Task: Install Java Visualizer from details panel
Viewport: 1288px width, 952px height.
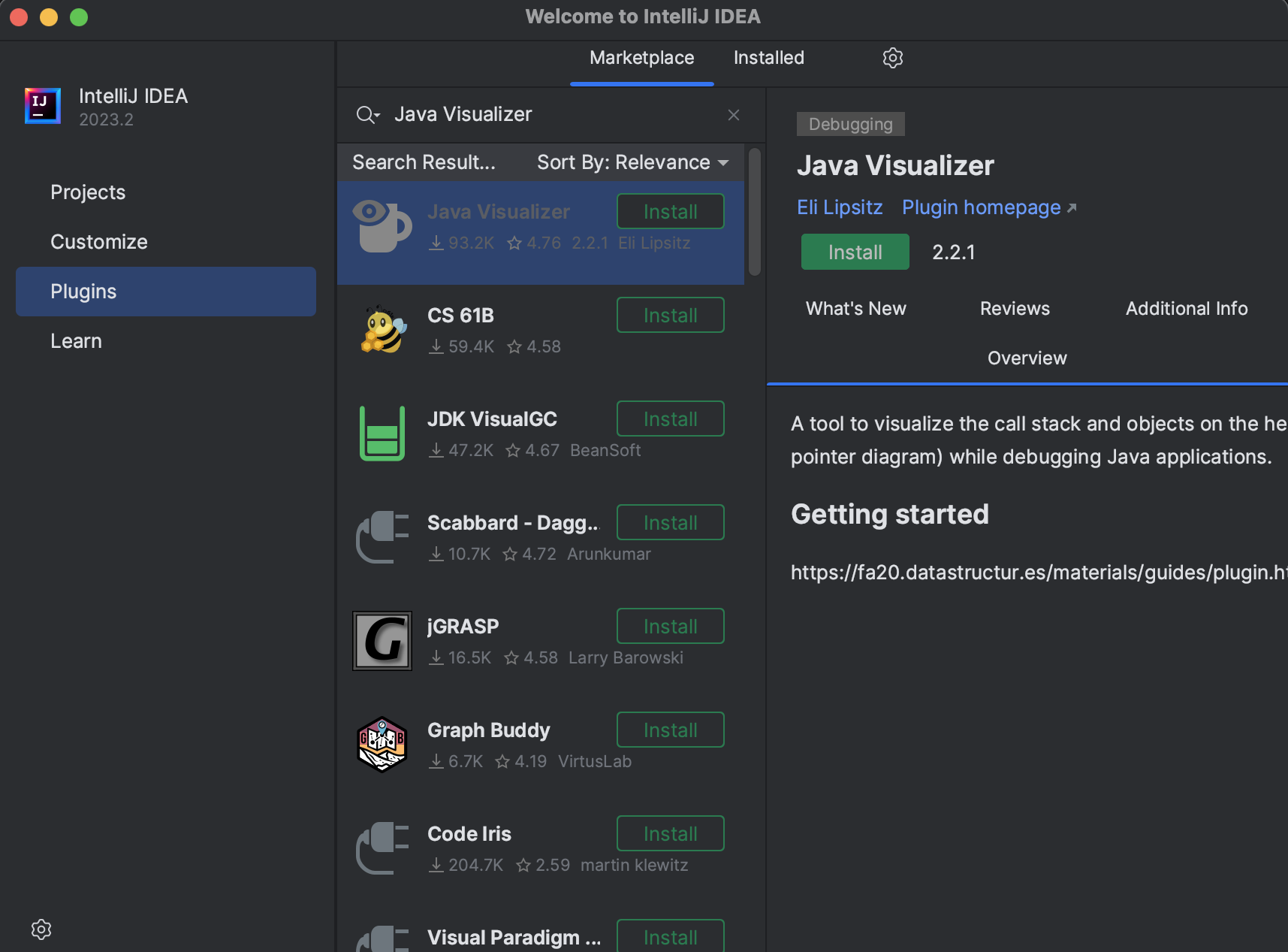Action: pyautogui.click(x=855, y=252)
